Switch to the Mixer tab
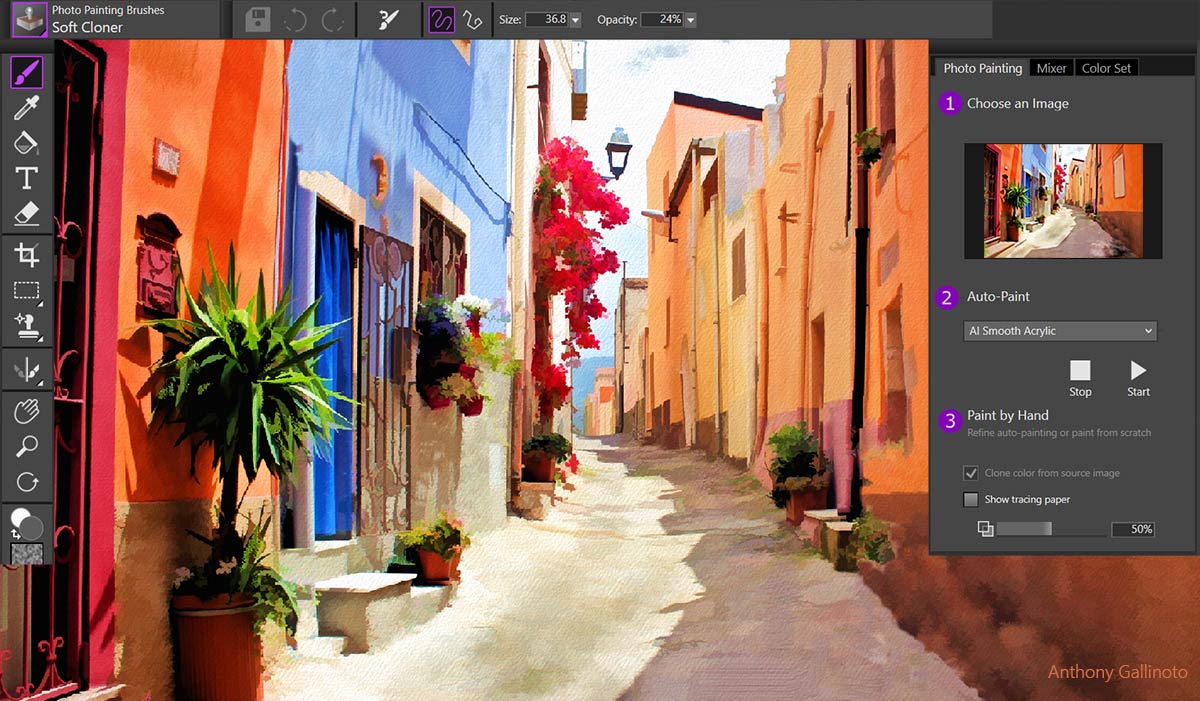The width and height of the screenshot is (1200, 701). (1051, 68)
